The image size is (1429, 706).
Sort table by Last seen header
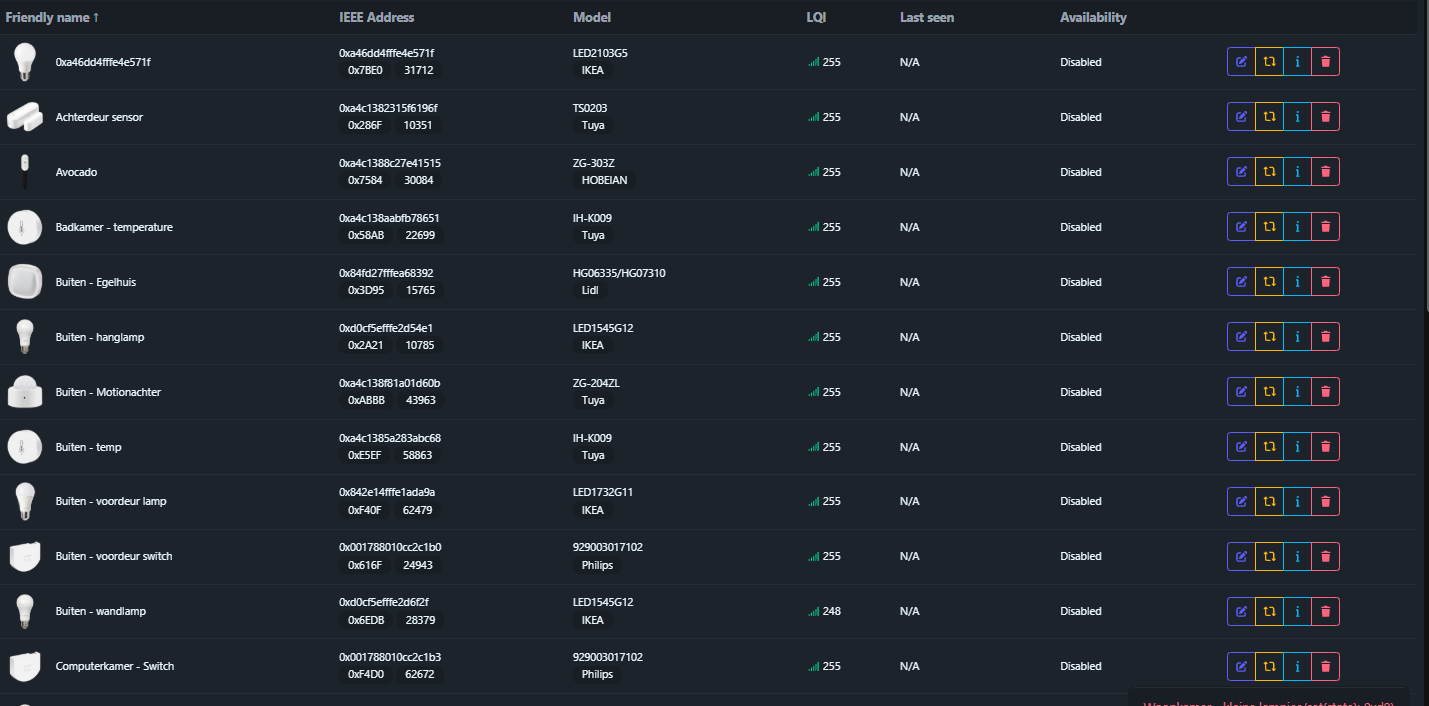(x=926, y=17)
